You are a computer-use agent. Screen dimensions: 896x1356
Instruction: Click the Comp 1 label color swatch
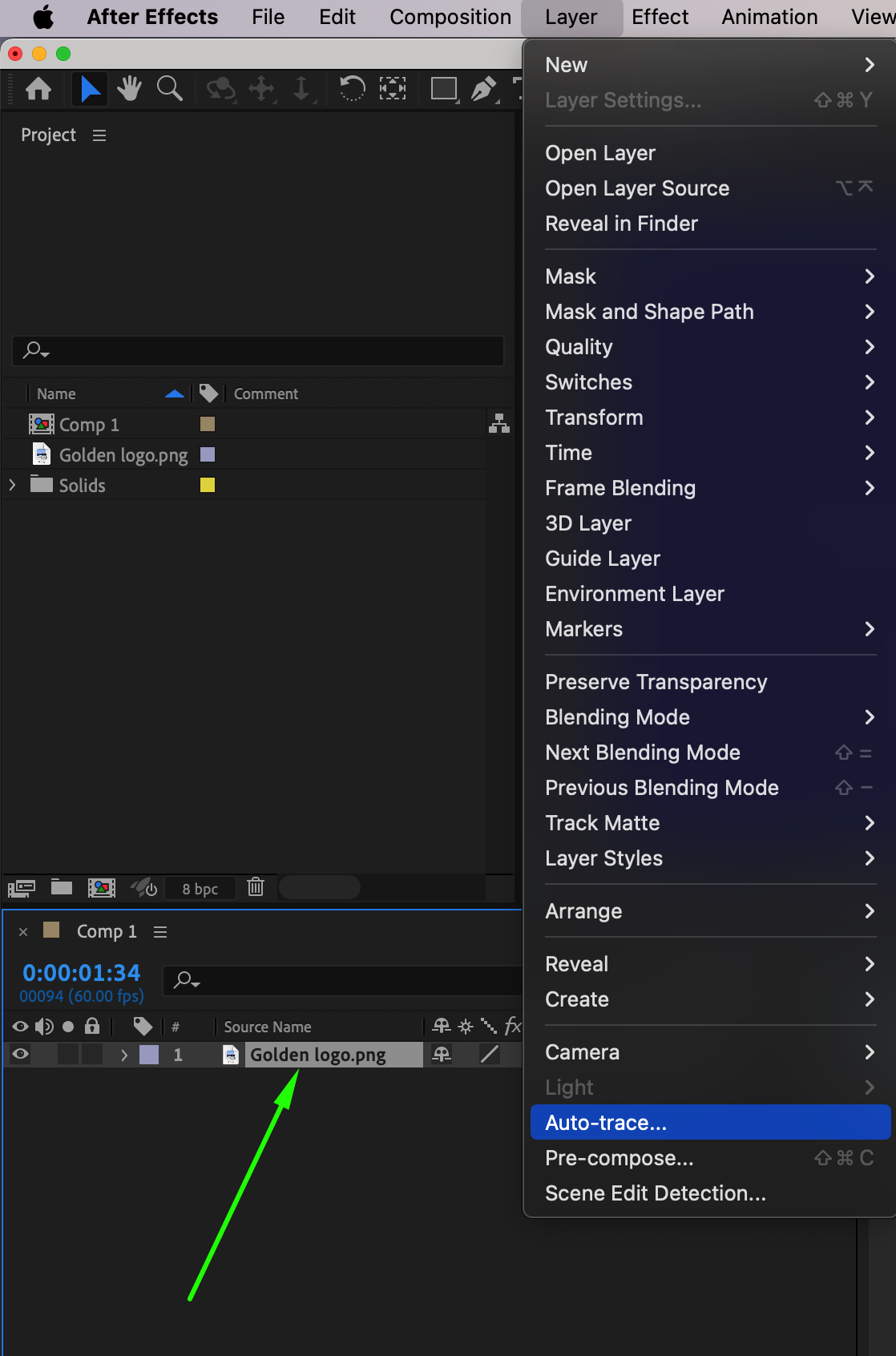click(208, 424)
